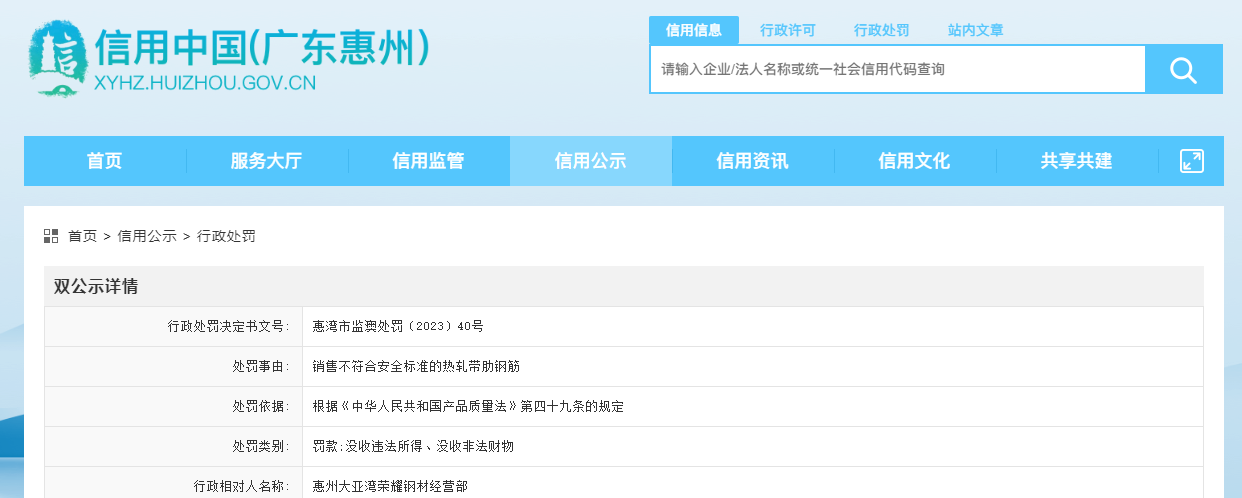The height and width of the screenshot is (498, 1242).
Task: Click the site title 信用中国(广东惠州)
Action: (x=264, y=46)
